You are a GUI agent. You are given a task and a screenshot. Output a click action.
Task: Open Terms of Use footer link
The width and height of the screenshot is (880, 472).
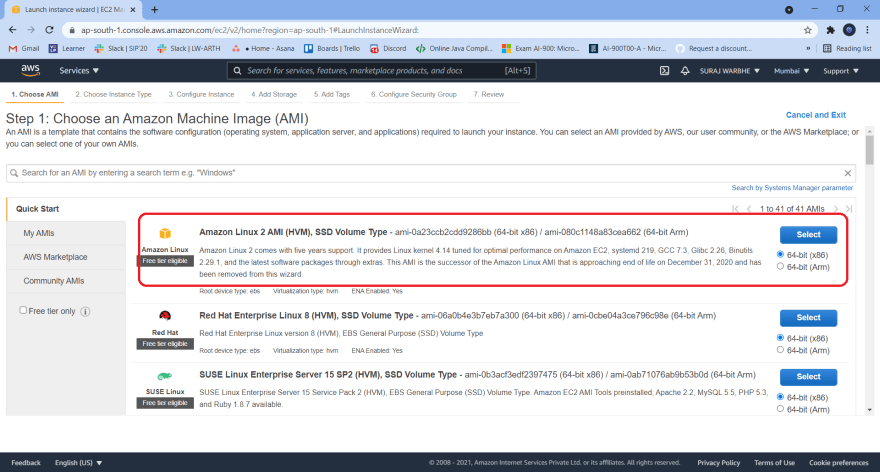click(x=774, y=463)
